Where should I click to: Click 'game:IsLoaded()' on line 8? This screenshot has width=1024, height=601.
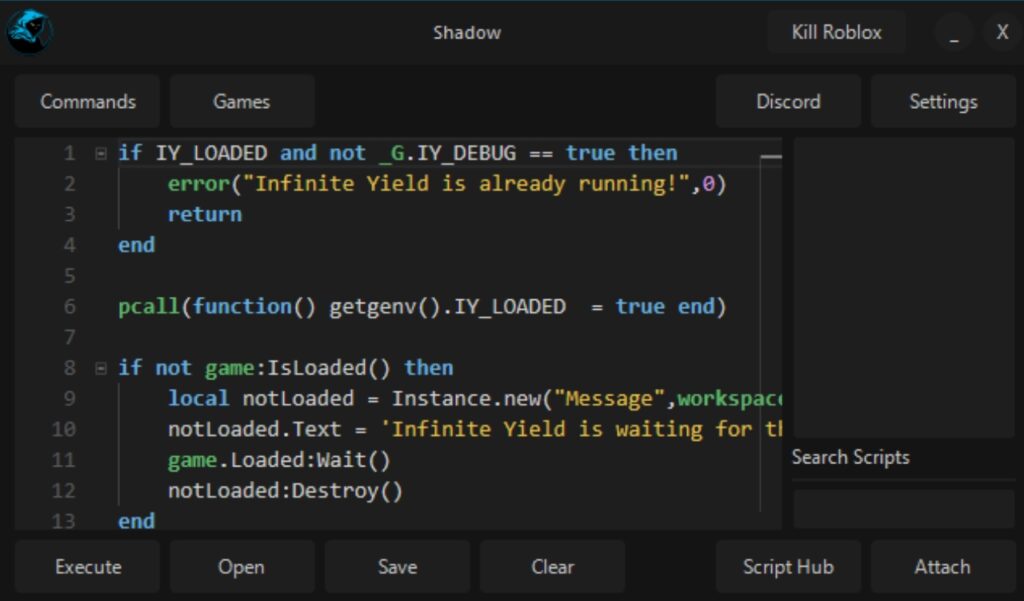(297, 368)
